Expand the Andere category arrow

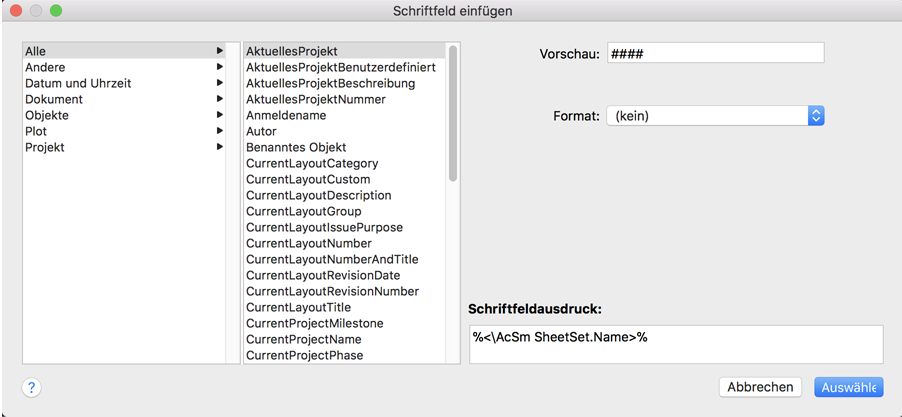pos(220,67)
